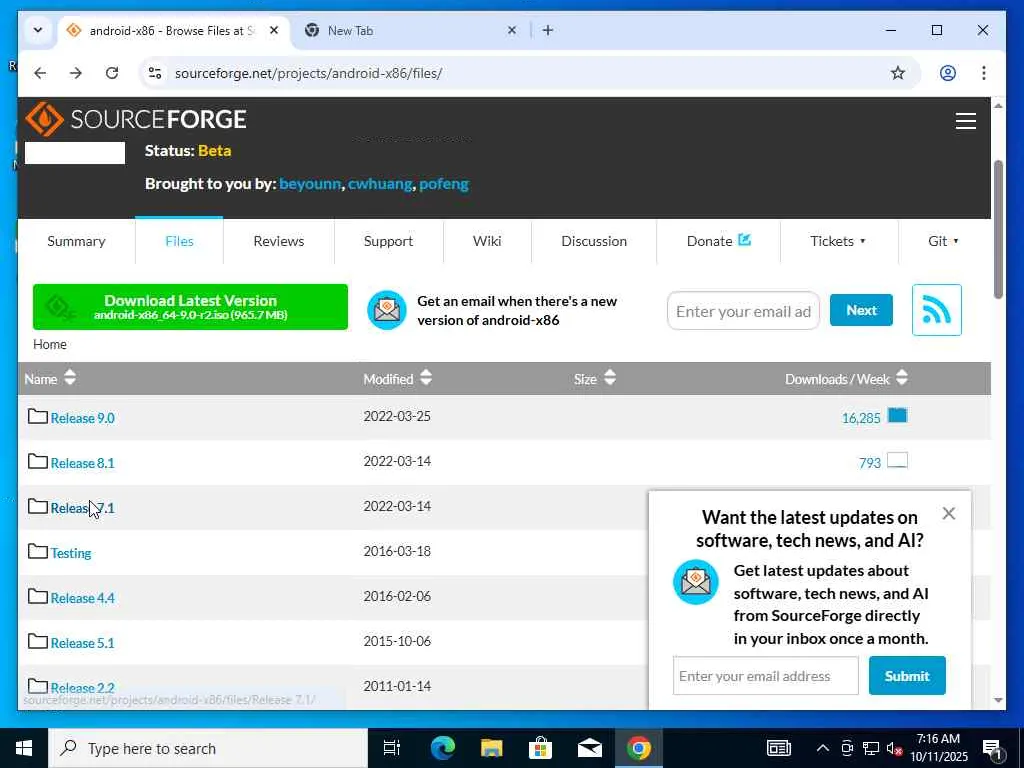Click the Windows taskbar search box

pyautogui.click(x=208, y=748)
